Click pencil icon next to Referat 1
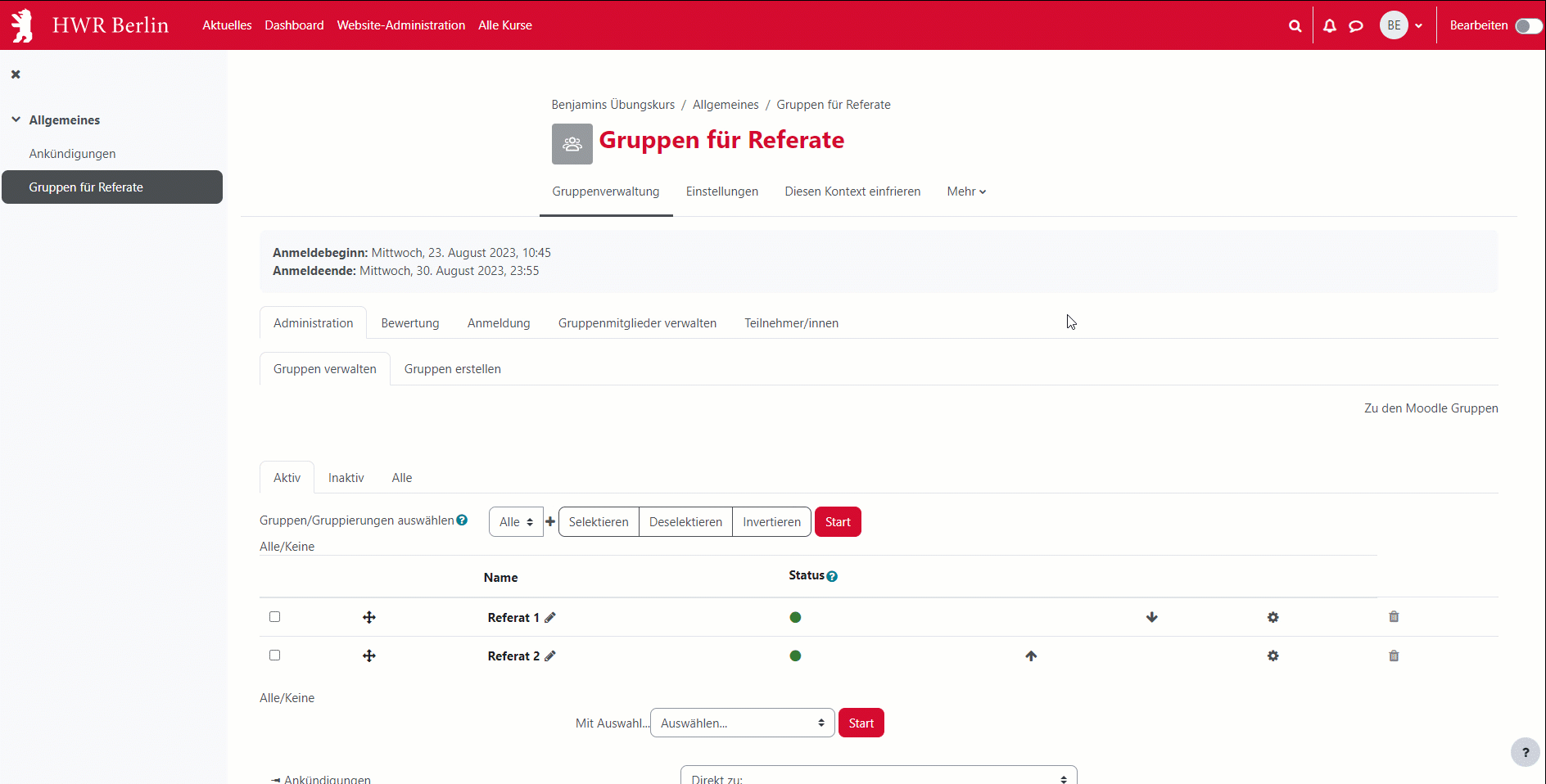This screenshot has height=784, width=1546. pos(550,618)
